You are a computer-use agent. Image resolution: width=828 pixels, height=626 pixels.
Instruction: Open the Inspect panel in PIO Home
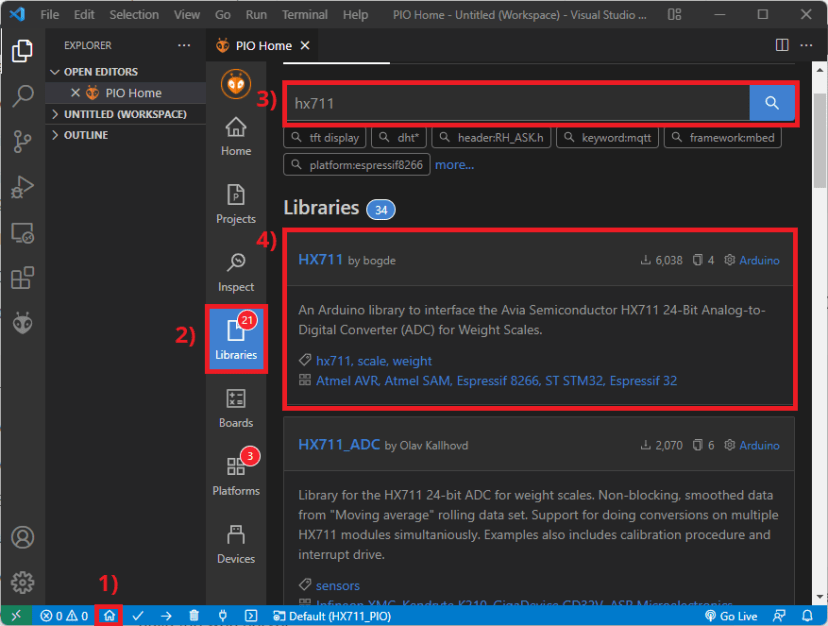click(236, 271)
